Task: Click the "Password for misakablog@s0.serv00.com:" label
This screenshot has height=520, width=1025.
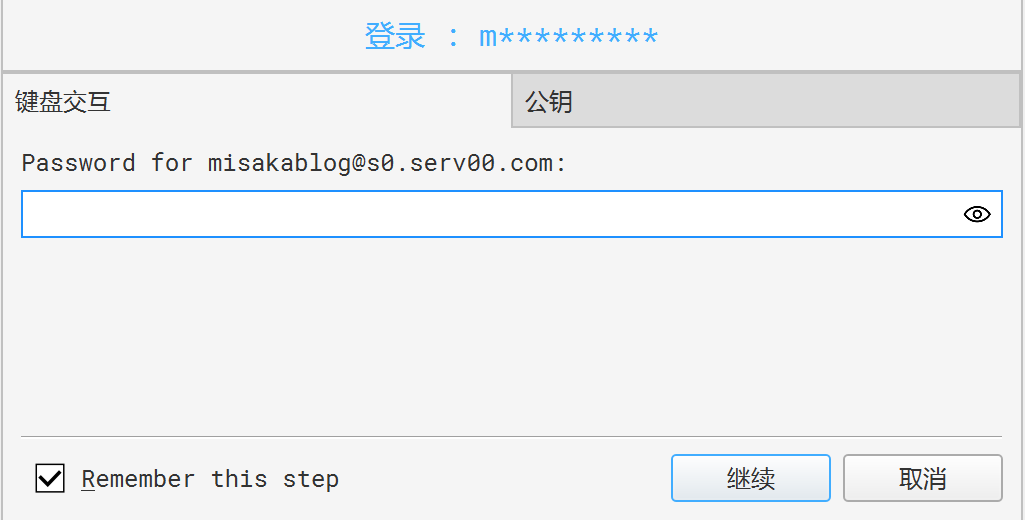Action: [x=294, y=163]
